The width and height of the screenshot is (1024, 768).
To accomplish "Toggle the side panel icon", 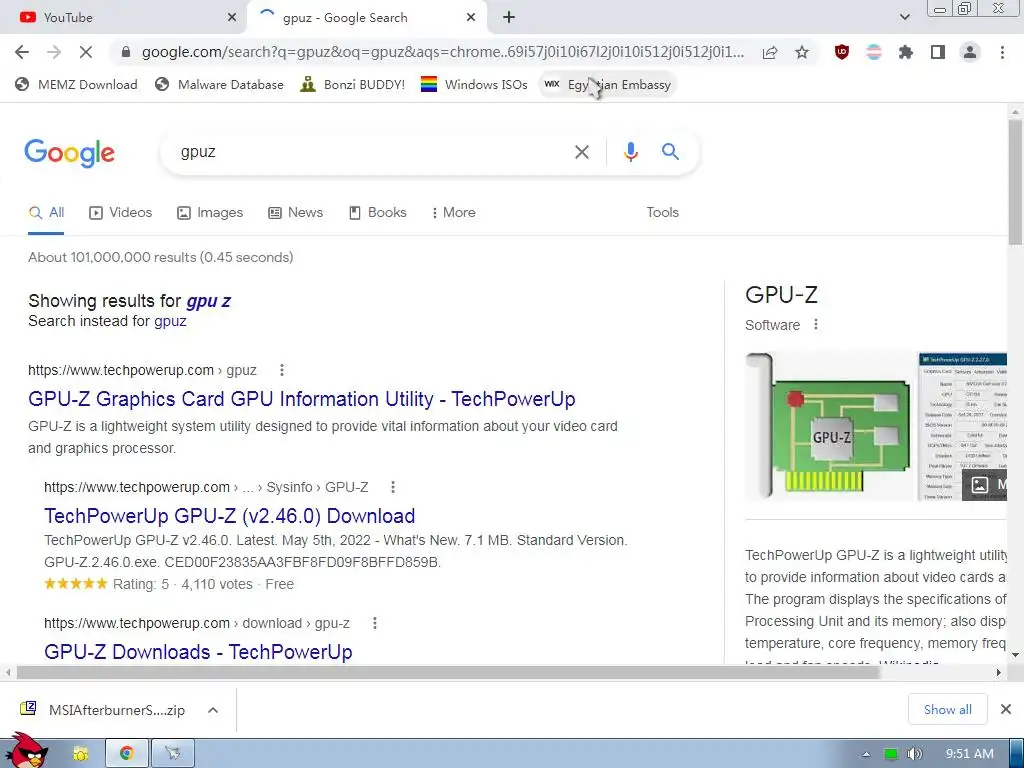I will [x=938, y=52].
